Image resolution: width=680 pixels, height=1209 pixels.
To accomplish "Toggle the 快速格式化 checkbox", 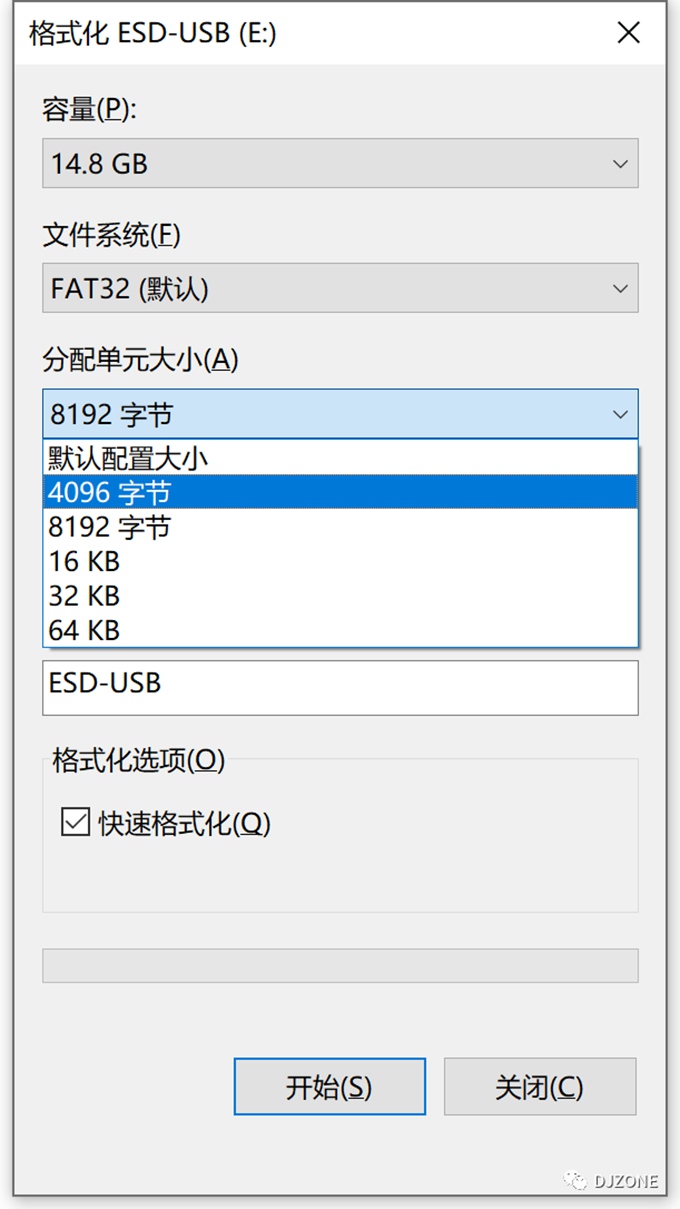I will tap(76, 823).
